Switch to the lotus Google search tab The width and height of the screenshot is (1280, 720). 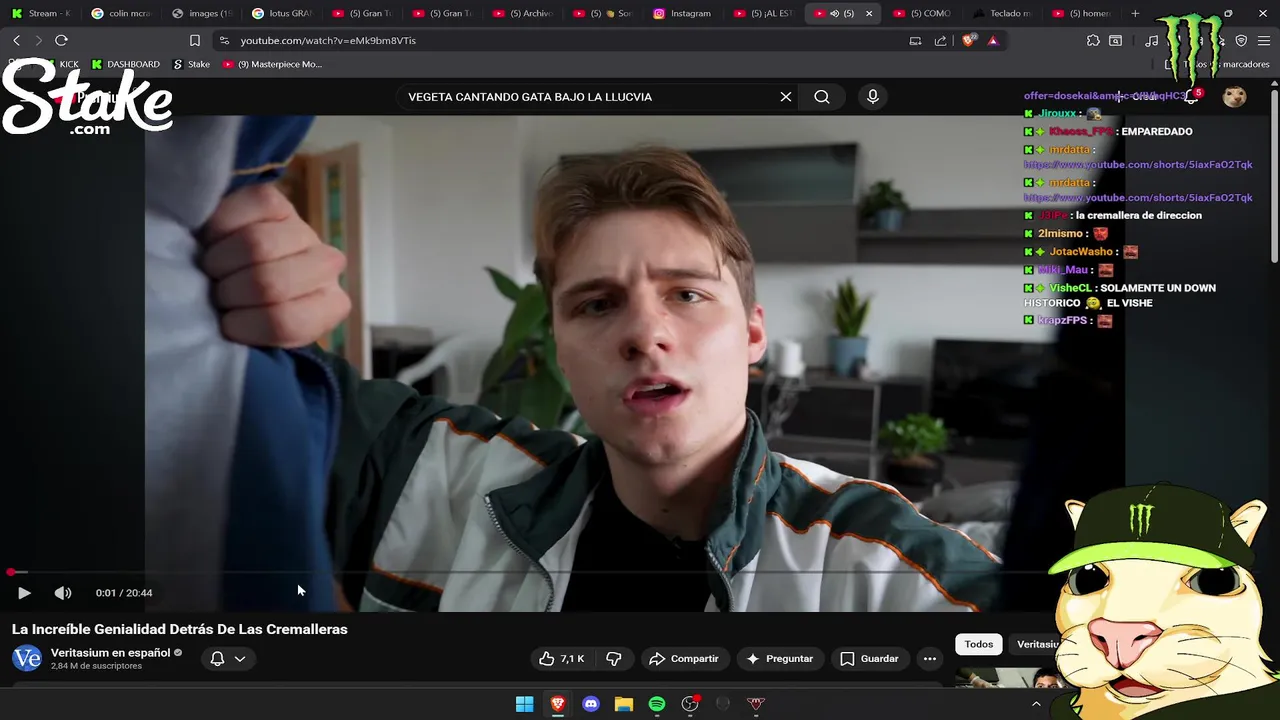281,13
